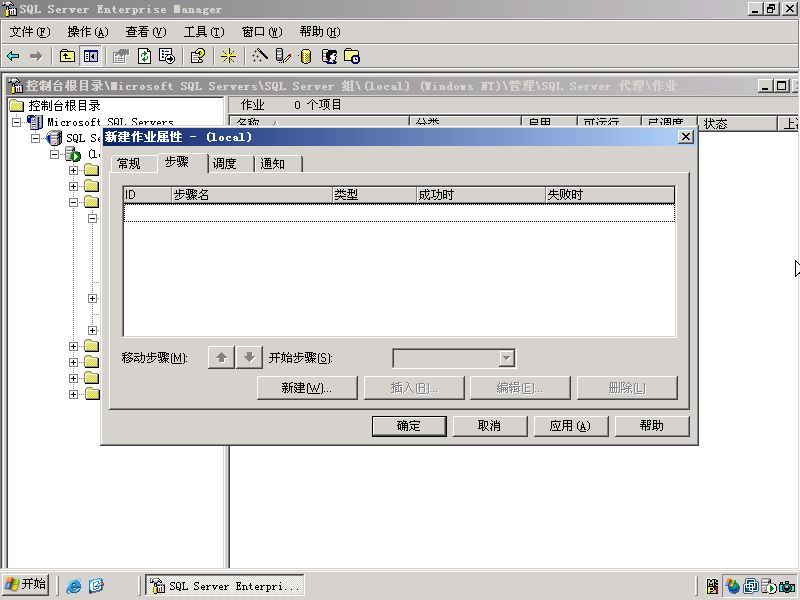Select the empty first step row
The width and height of the screenshot is (800, 600).
(399, 213)
